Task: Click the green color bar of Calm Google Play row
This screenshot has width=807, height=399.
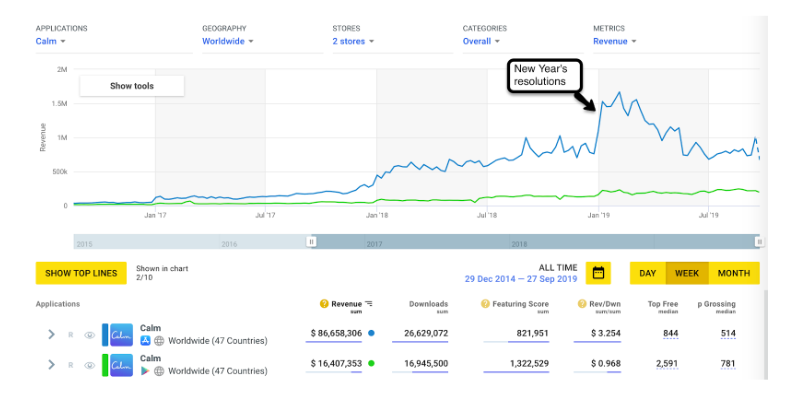Action: point(105,365)
